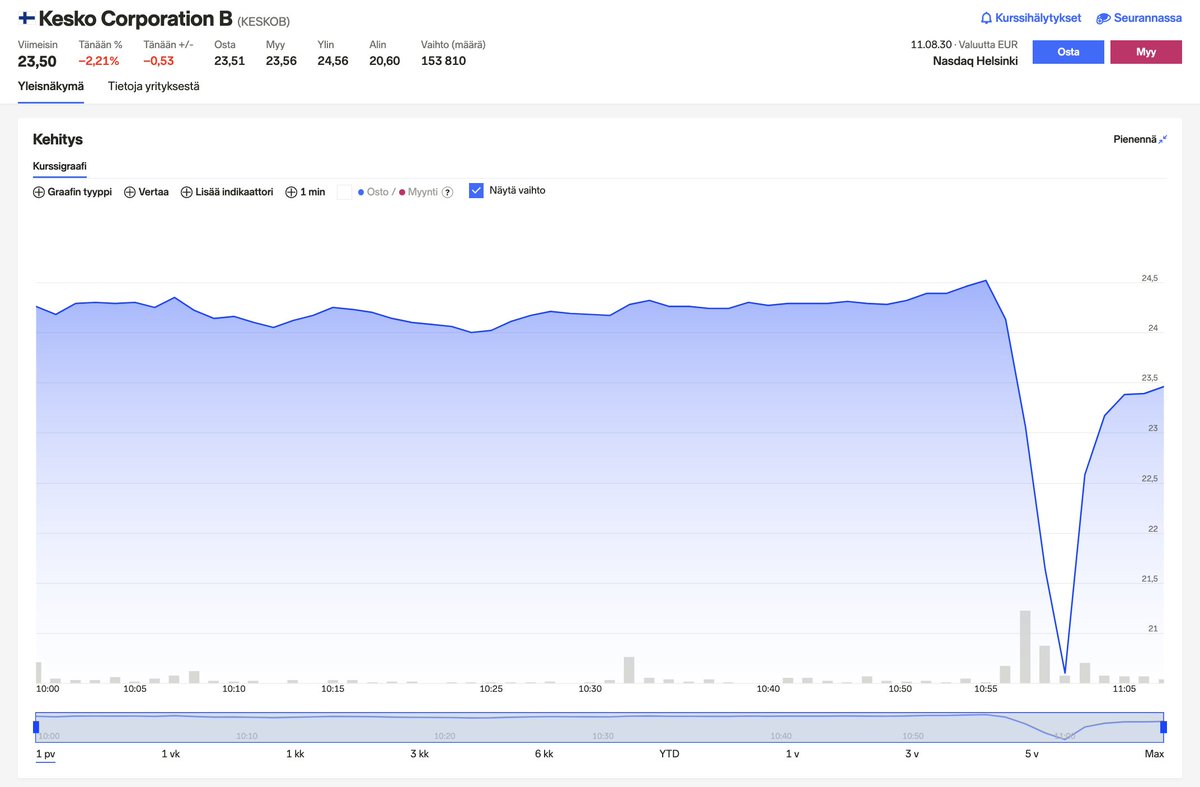Click the Tänään % value −2,21%

point(99,61)
